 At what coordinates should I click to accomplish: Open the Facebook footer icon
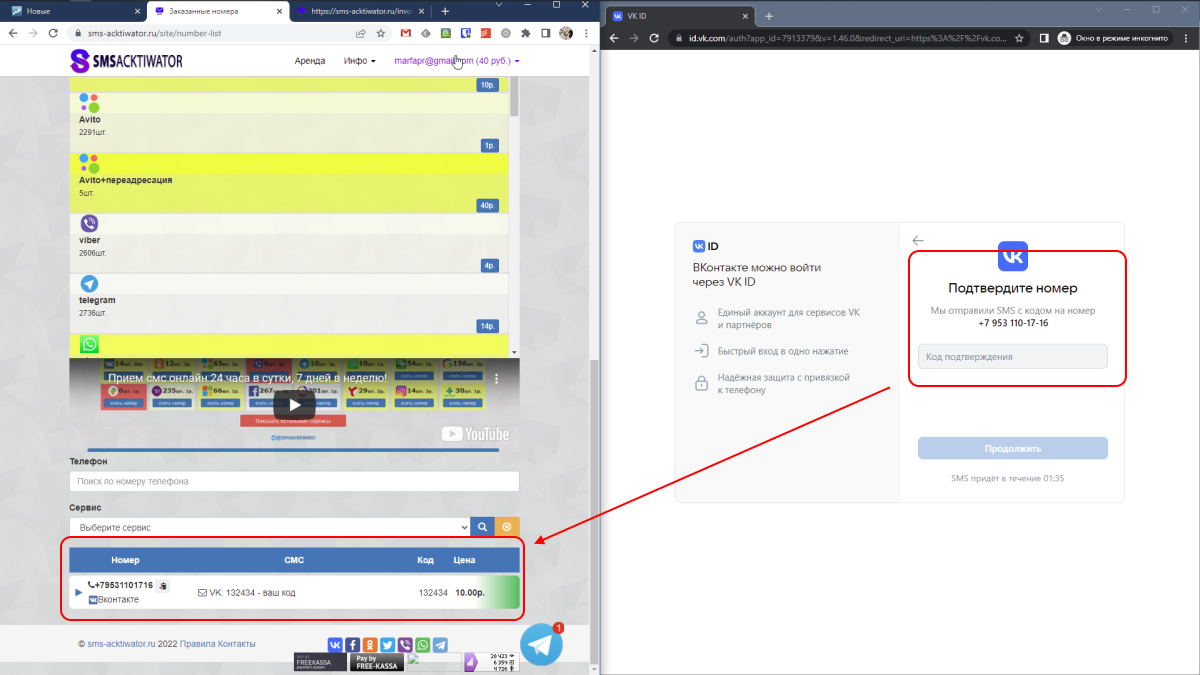(x=353, y=645)
